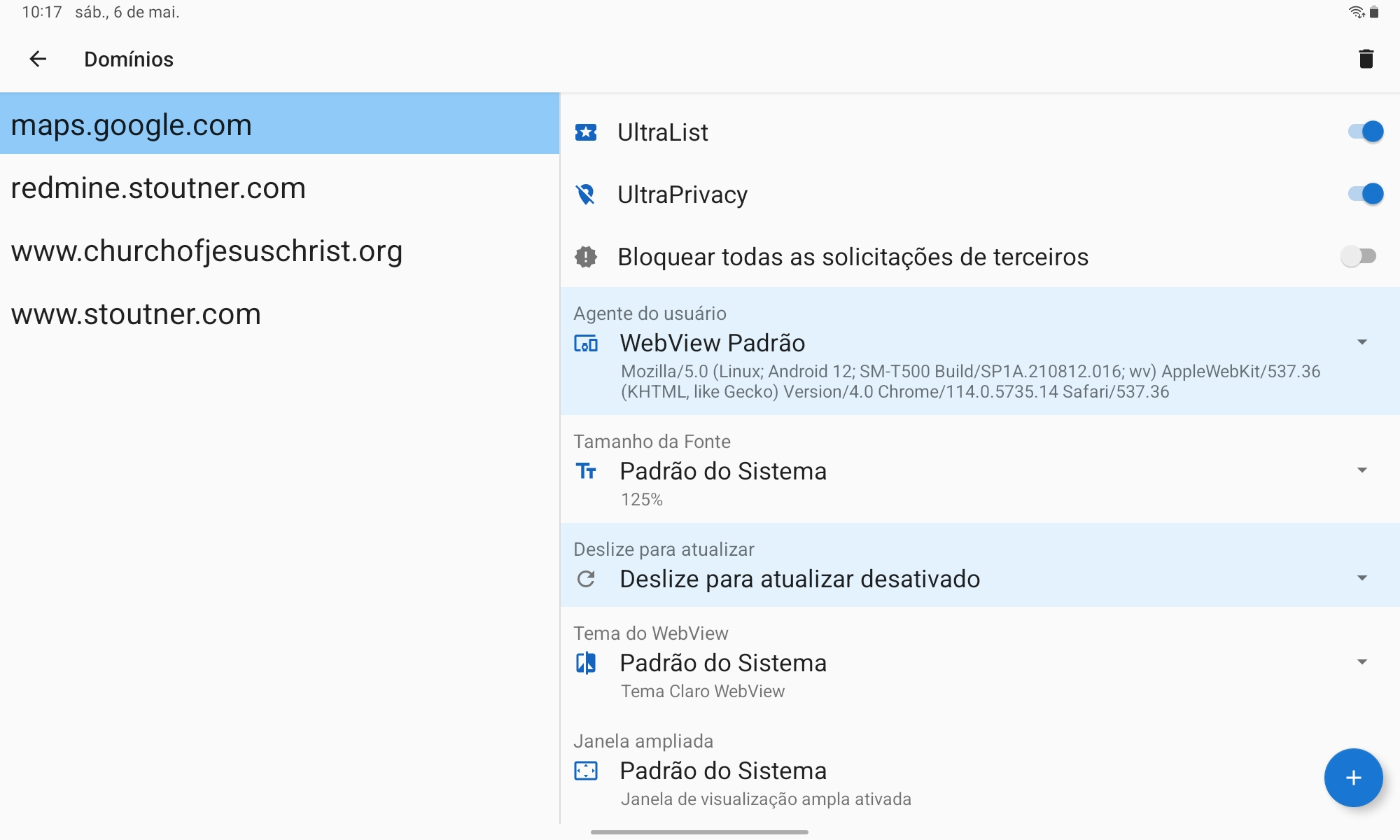The image size is (1400, 840).
Task: Click the swipe to refresh icon
Action: (586, 579)
